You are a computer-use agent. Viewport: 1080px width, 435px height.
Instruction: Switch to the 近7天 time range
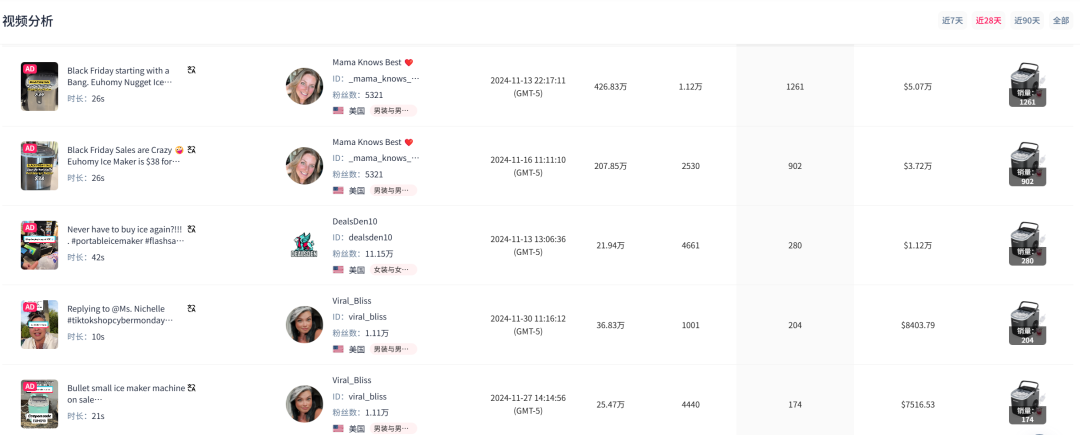(952, 20)
